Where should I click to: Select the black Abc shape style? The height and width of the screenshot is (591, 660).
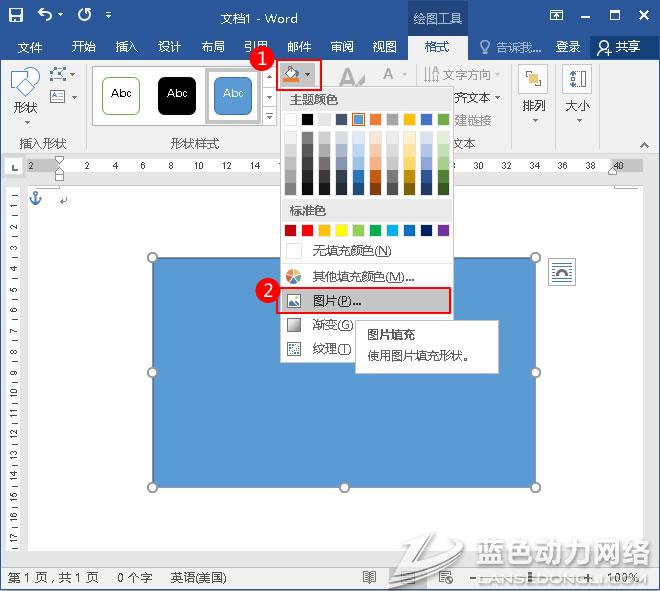point(177,94)
